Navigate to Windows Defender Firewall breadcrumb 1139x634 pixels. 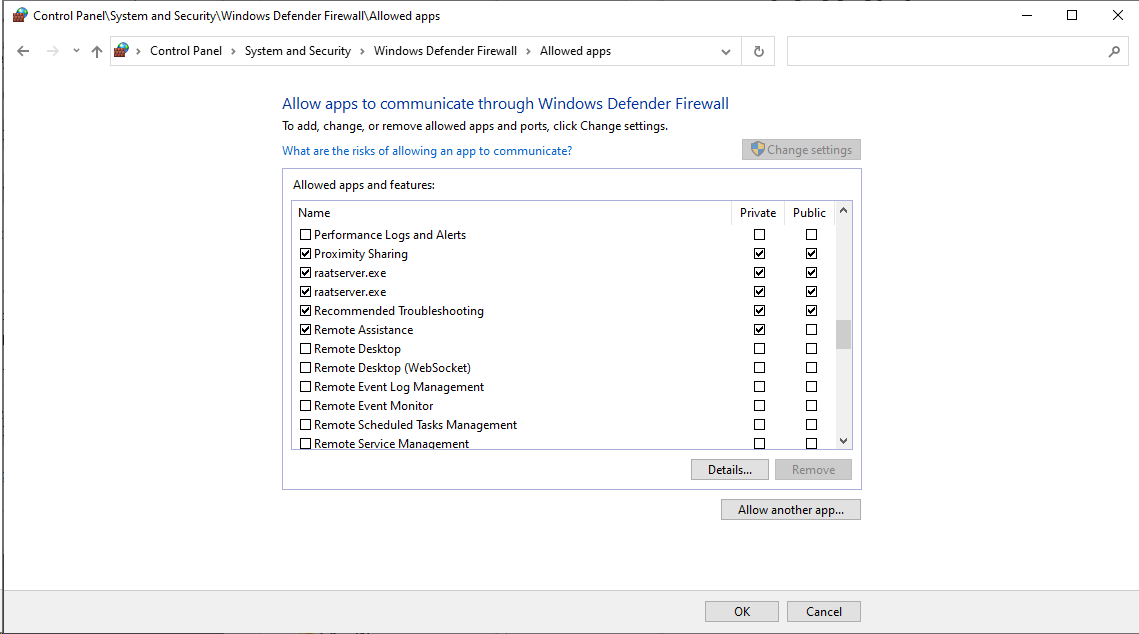point(445,51)
